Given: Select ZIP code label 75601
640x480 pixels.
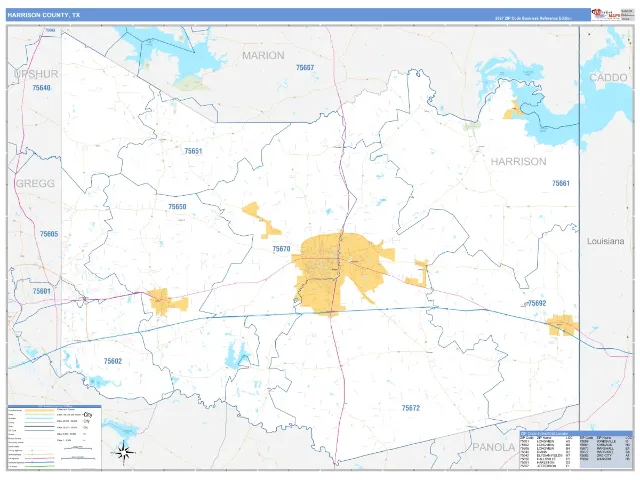Looking at the screenshot, I should (x=42, y=291).
